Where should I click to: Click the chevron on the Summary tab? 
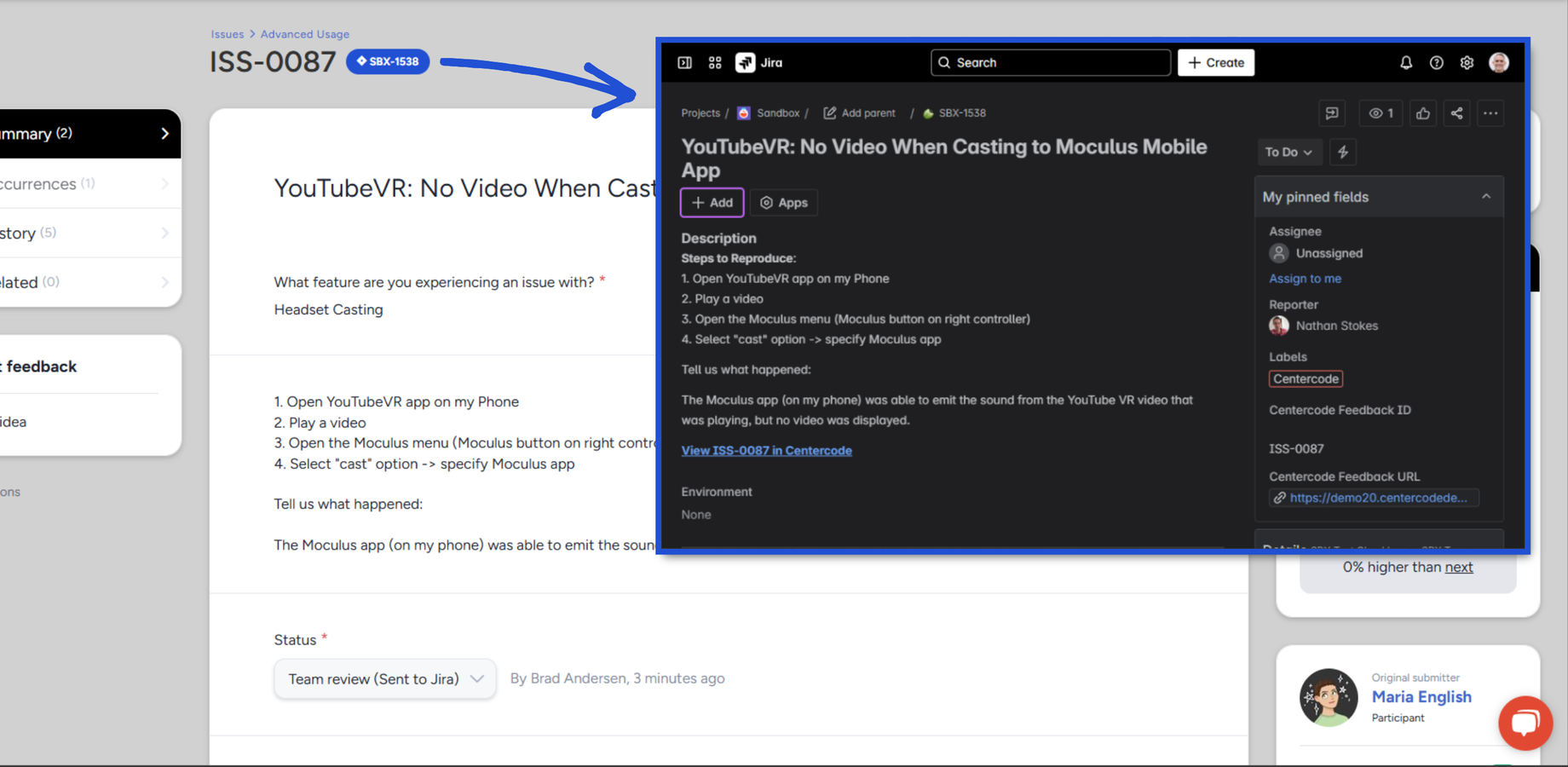tap(164, 134)
